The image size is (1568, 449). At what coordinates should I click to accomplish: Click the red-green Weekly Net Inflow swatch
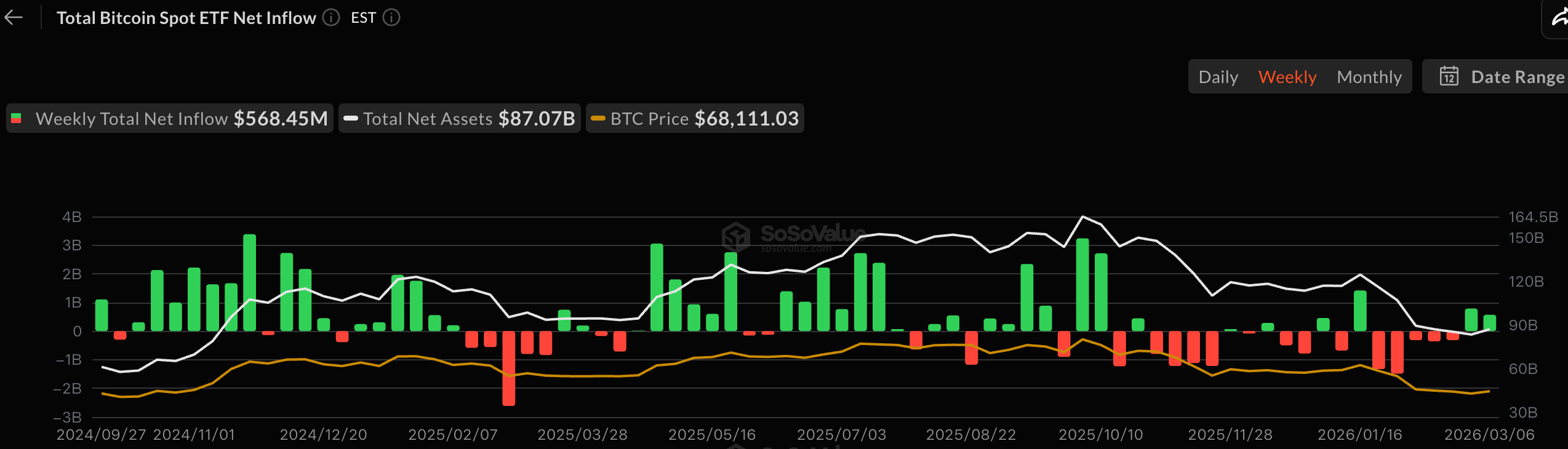point(17,119)
